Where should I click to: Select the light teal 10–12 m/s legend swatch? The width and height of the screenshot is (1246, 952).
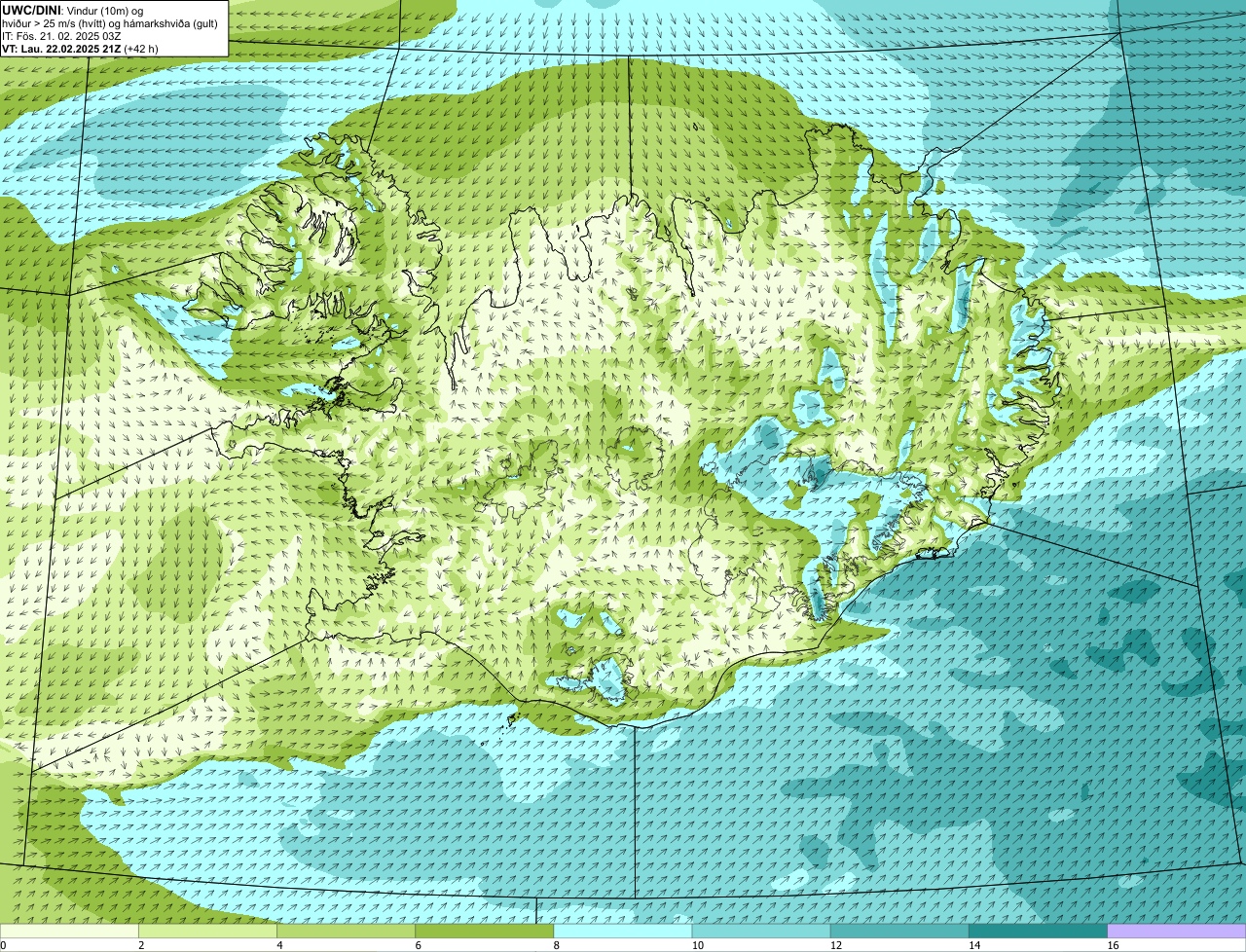coord(761,932)
